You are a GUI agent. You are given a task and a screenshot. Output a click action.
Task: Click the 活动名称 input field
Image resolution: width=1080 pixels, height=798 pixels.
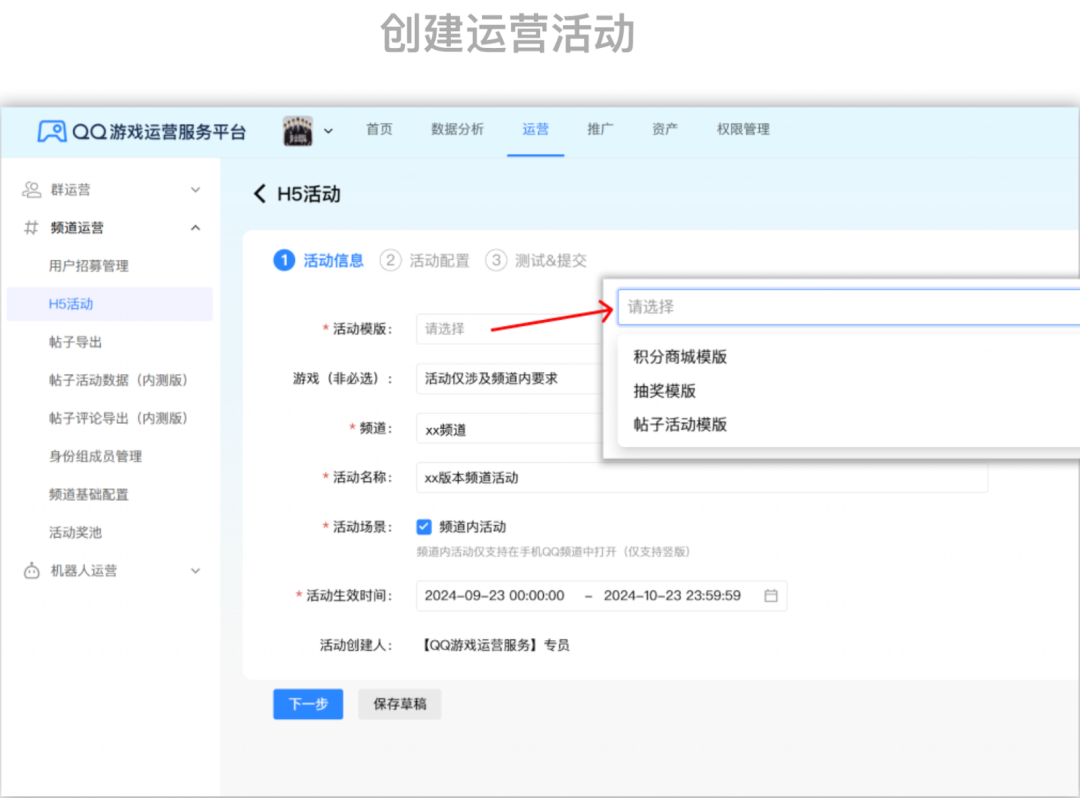[x=700, y=478]
